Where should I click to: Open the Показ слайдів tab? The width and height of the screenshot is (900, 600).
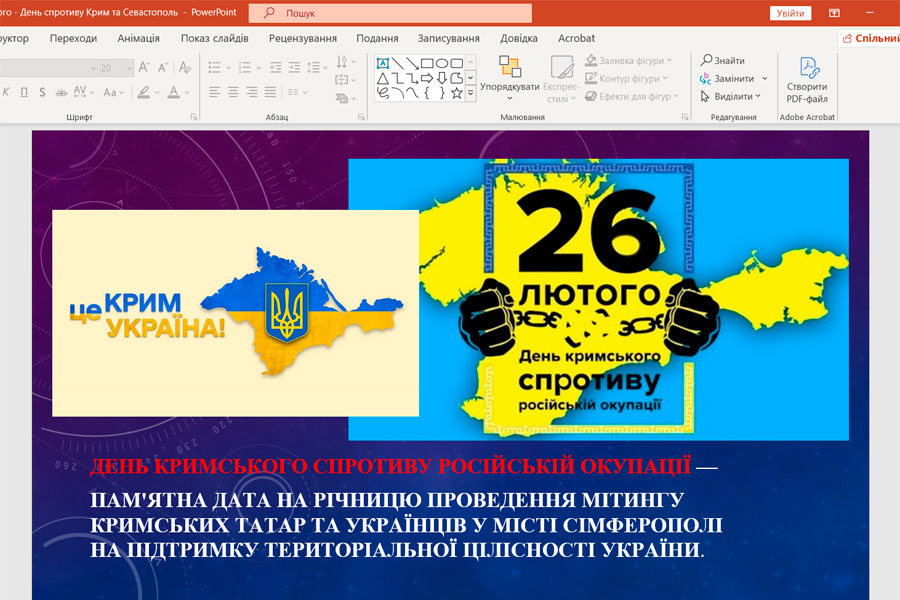pyautogui.click(x=215, y=38)
